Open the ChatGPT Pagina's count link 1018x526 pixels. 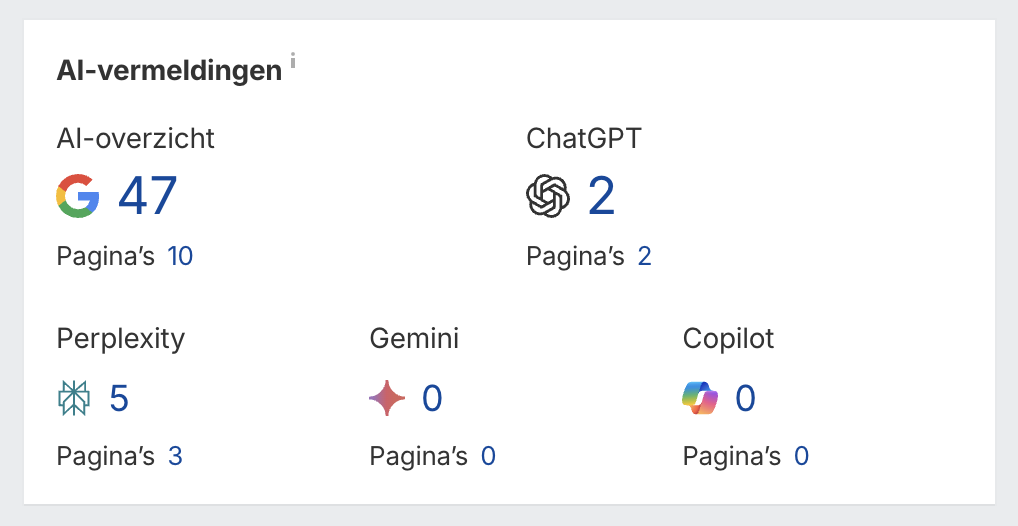pyautogui.click(x=644, y=257)
